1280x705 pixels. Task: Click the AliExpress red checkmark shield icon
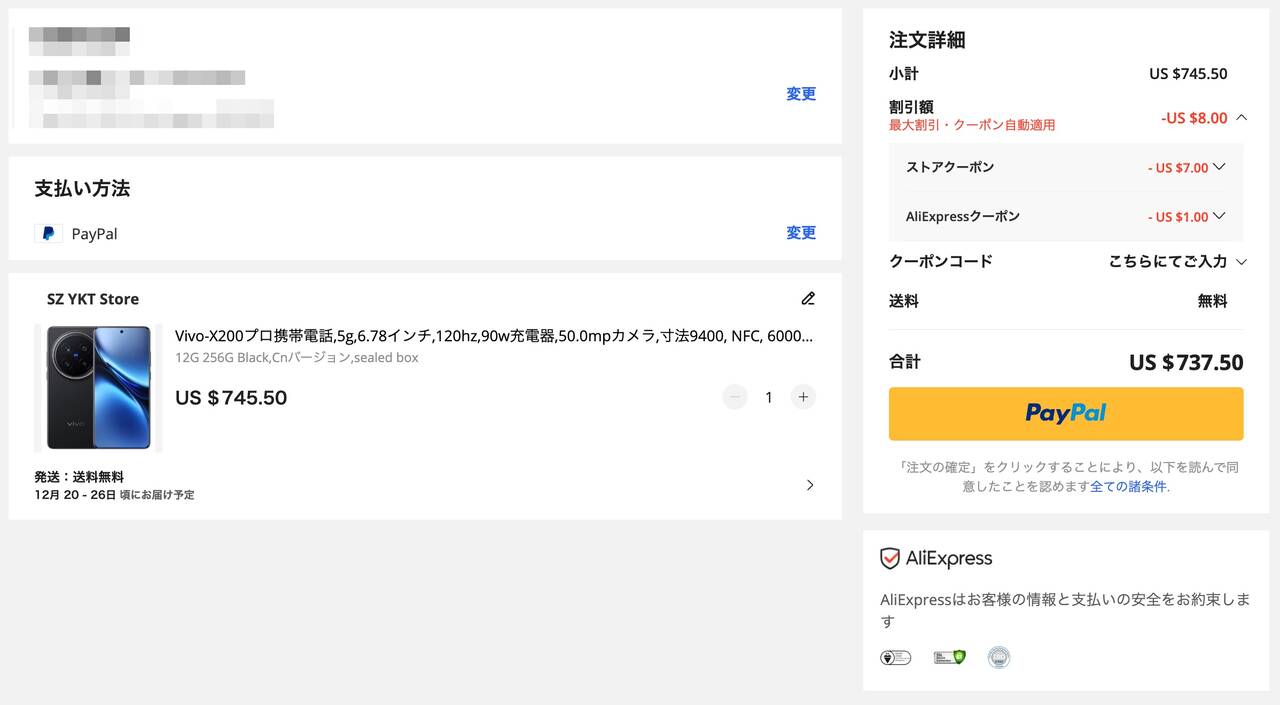[889, 558]
